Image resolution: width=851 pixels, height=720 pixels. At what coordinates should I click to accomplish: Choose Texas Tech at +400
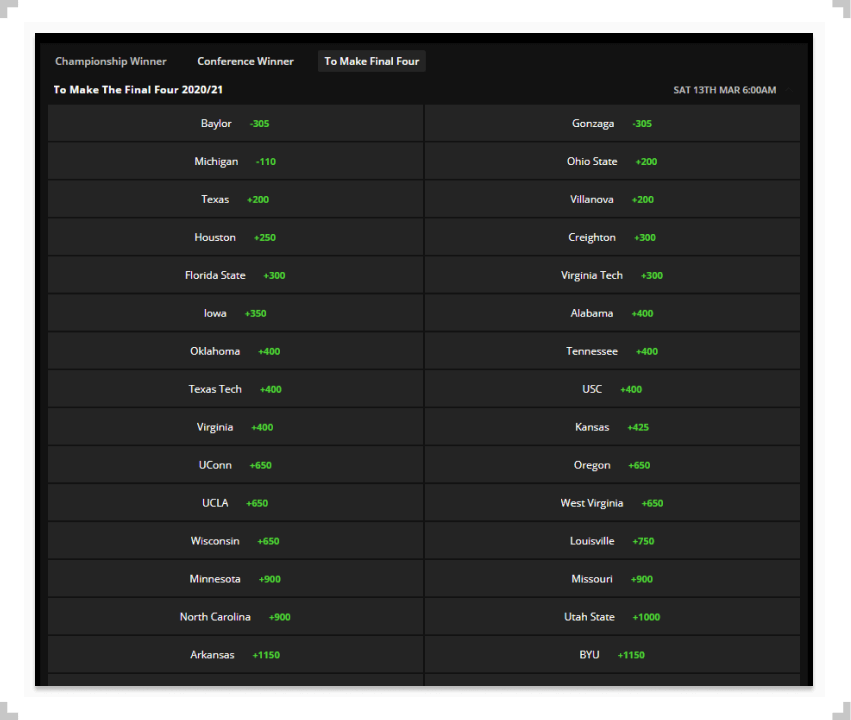(235, 390)
